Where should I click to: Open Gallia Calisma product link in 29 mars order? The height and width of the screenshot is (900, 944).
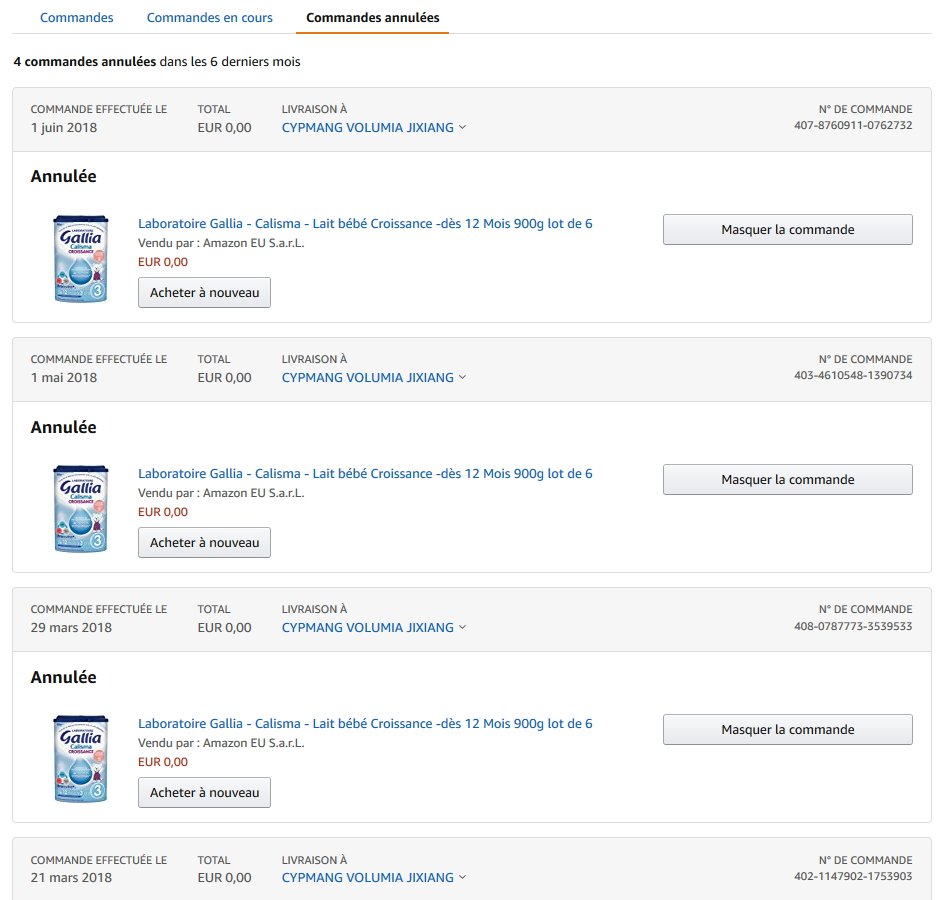(x=365, y=724)
